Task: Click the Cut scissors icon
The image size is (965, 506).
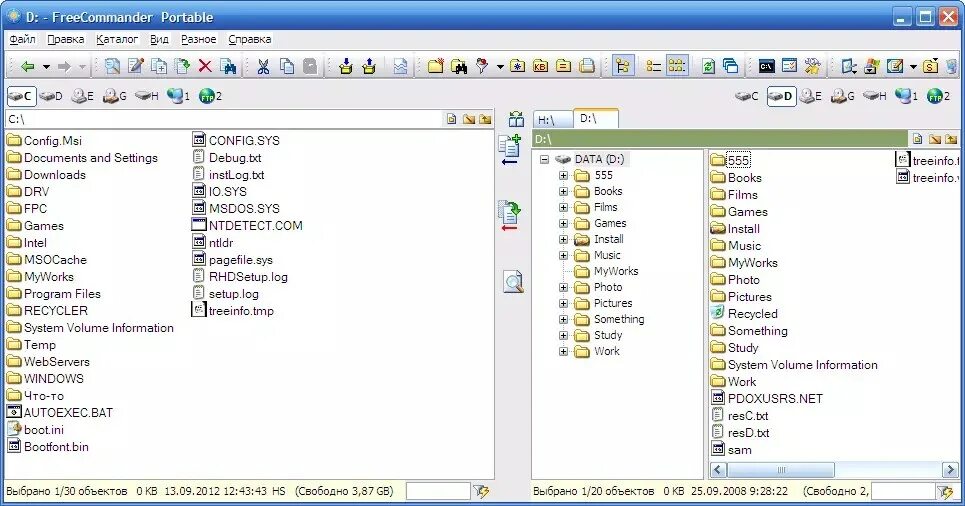Action: (x=263, y=66)
